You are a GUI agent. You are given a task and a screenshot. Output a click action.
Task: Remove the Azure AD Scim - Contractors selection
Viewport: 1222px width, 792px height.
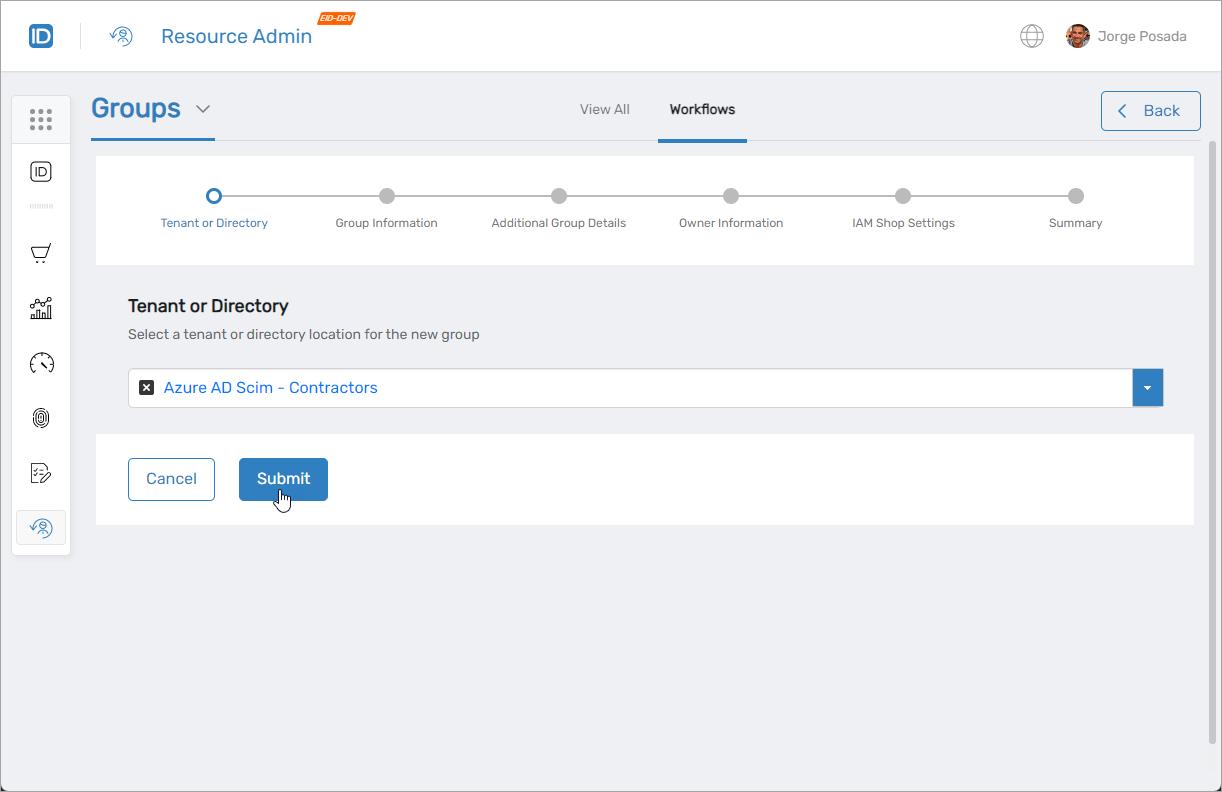(146, 388)
